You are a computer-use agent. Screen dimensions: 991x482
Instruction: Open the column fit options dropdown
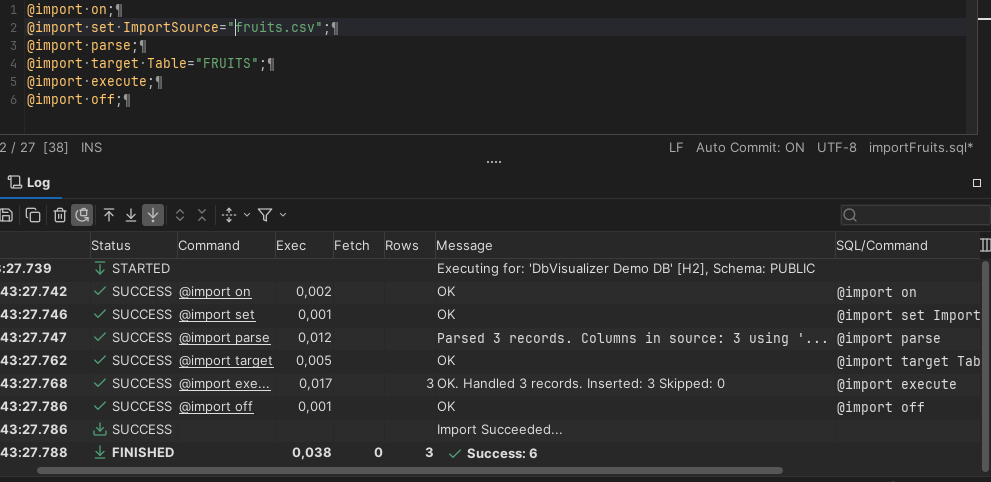pyautogui.click(x=235, y=215)
